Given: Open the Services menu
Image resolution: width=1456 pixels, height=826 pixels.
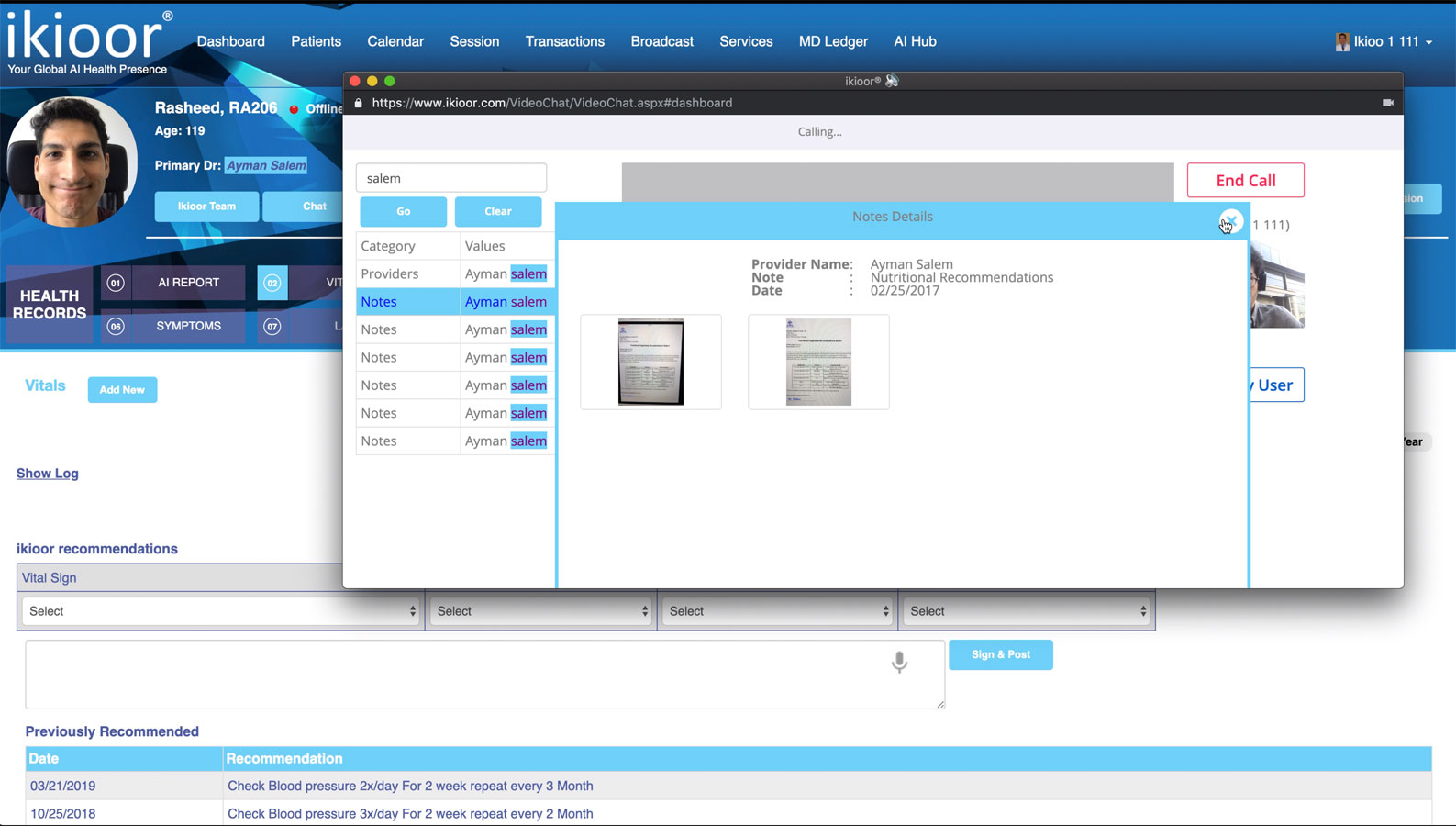Looking at the screenshot, I should tap(746, 41).
